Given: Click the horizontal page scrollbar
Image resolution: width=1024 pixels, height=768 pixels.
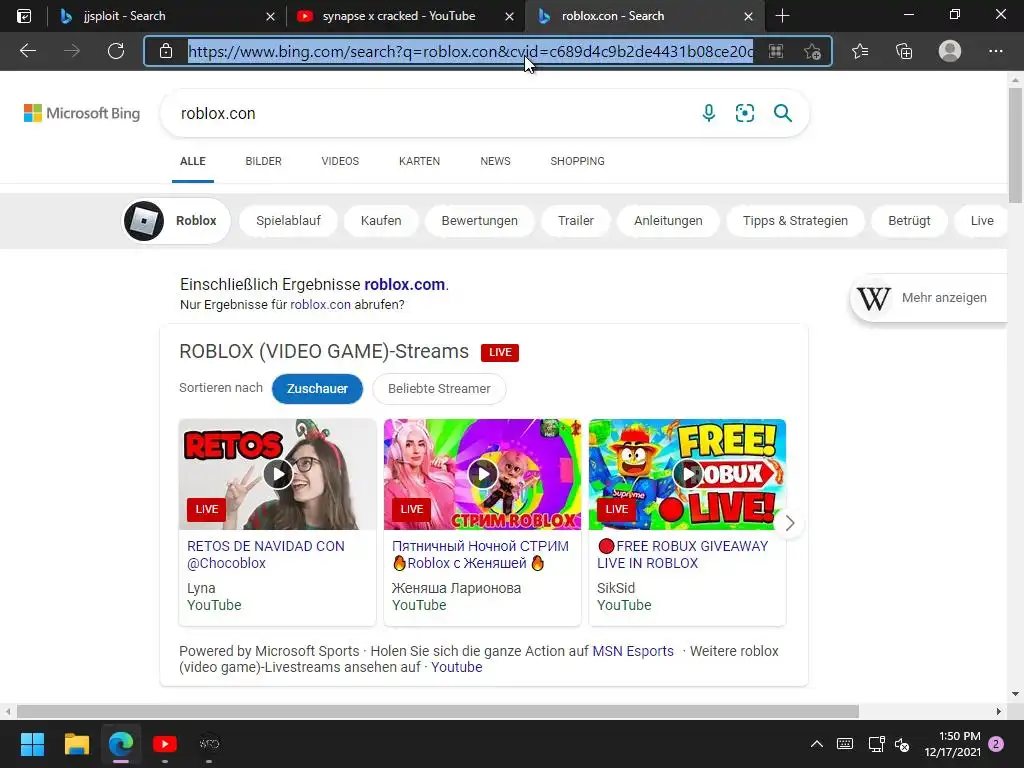Looking at the screenshot, I should [x=438, y=711].
